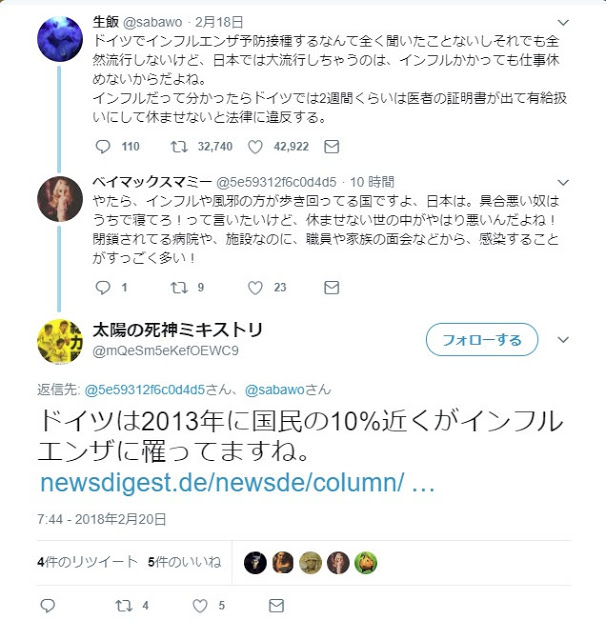Reply to ベイマックスマミー's tweet
Image resolution: width=606 pixels, height=640 pixels.
102,288
